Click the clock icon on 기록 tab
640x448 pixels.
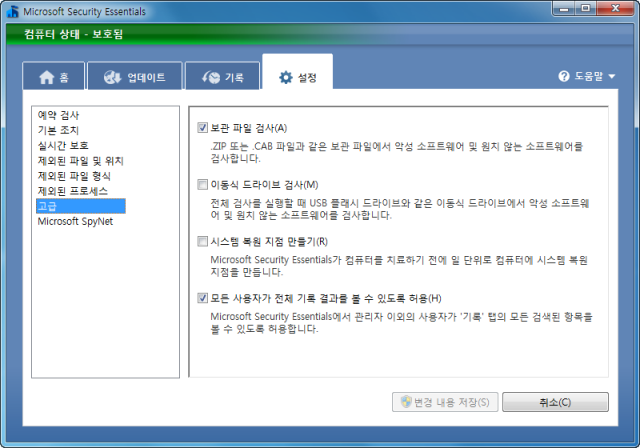coord(211,77)
